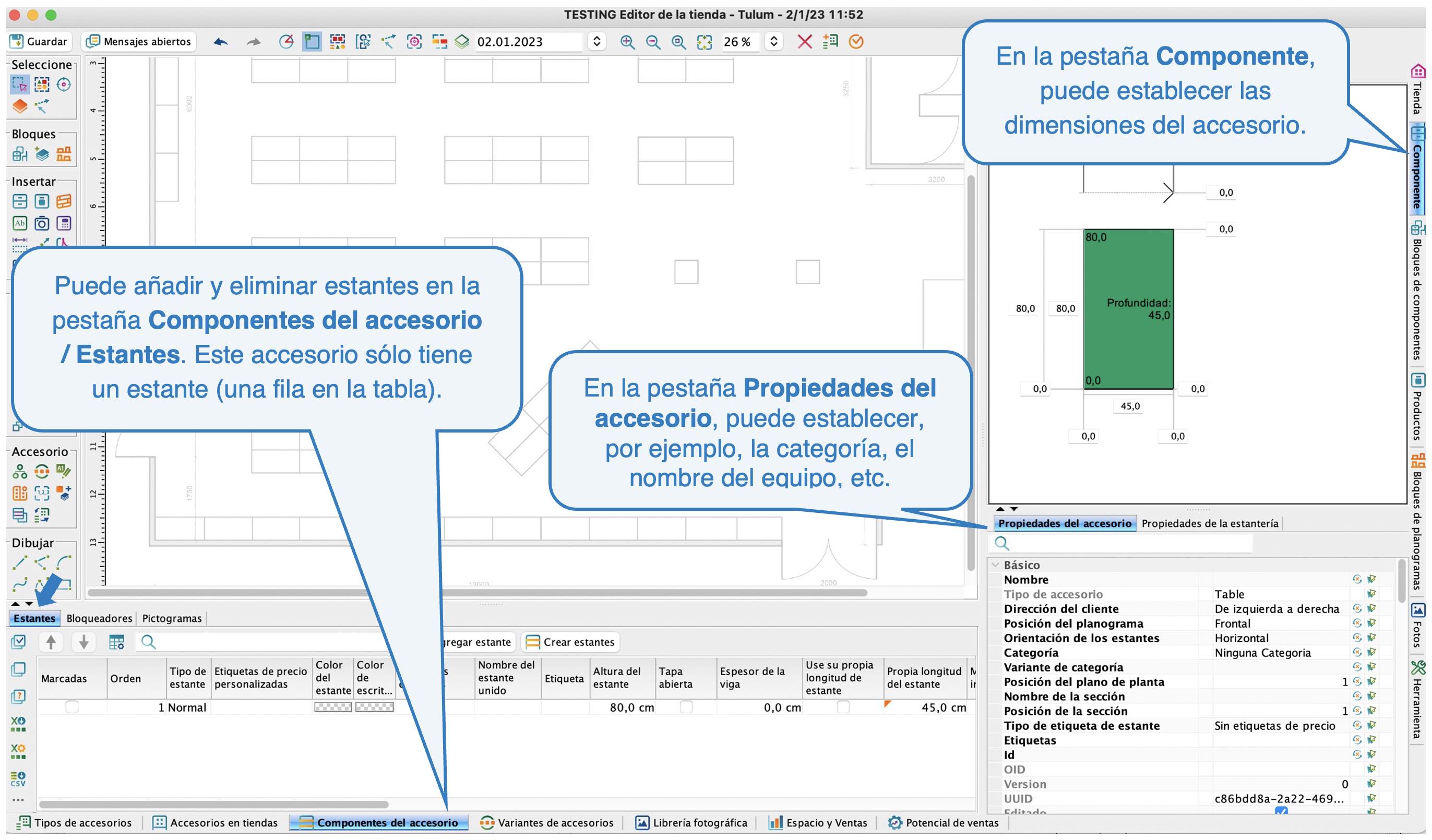1432x840 pixels.
Task: Click the move shelf up arrow
Action: [x=51, y=642]
